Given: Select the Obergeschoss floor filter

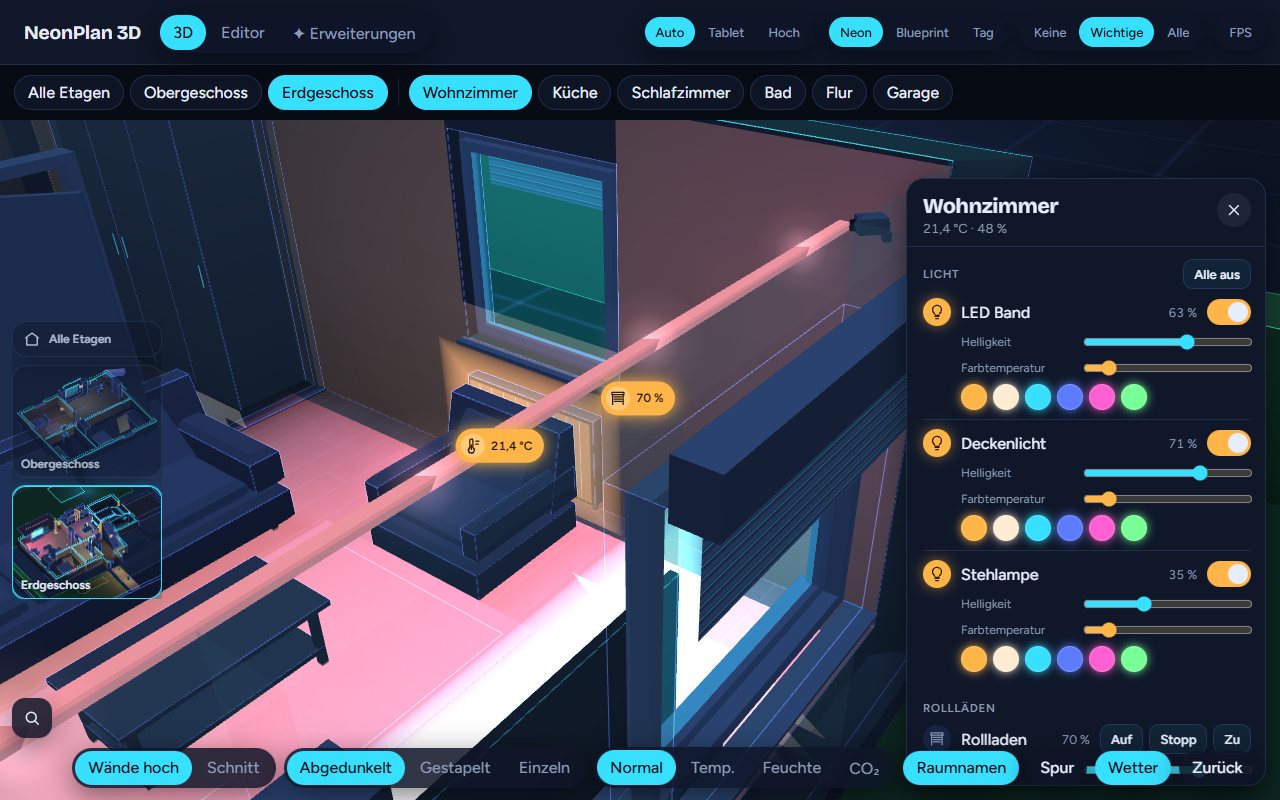Looking at the screenshot, I should click(x=196, y=93).
